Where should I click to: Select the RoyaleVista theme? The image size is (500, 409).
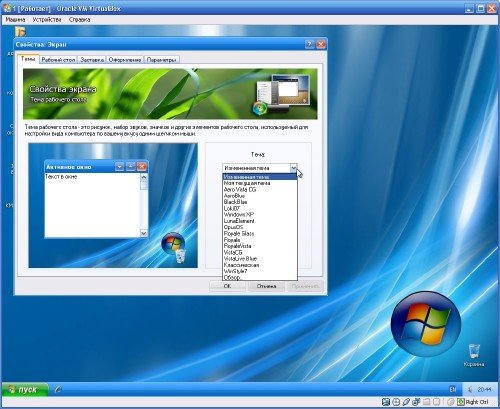(x=260, y=246)
